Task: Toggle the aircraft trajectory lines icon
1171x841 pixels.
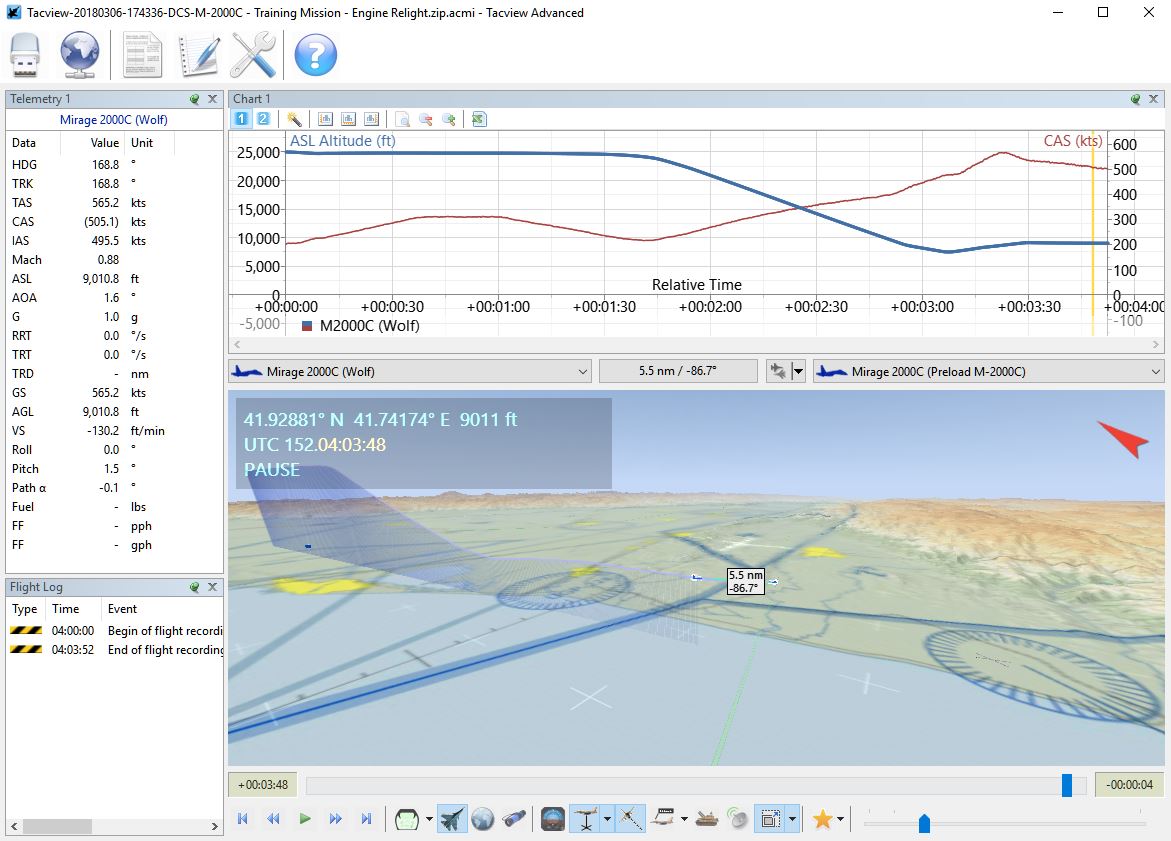Action: (x=631, y=819)
